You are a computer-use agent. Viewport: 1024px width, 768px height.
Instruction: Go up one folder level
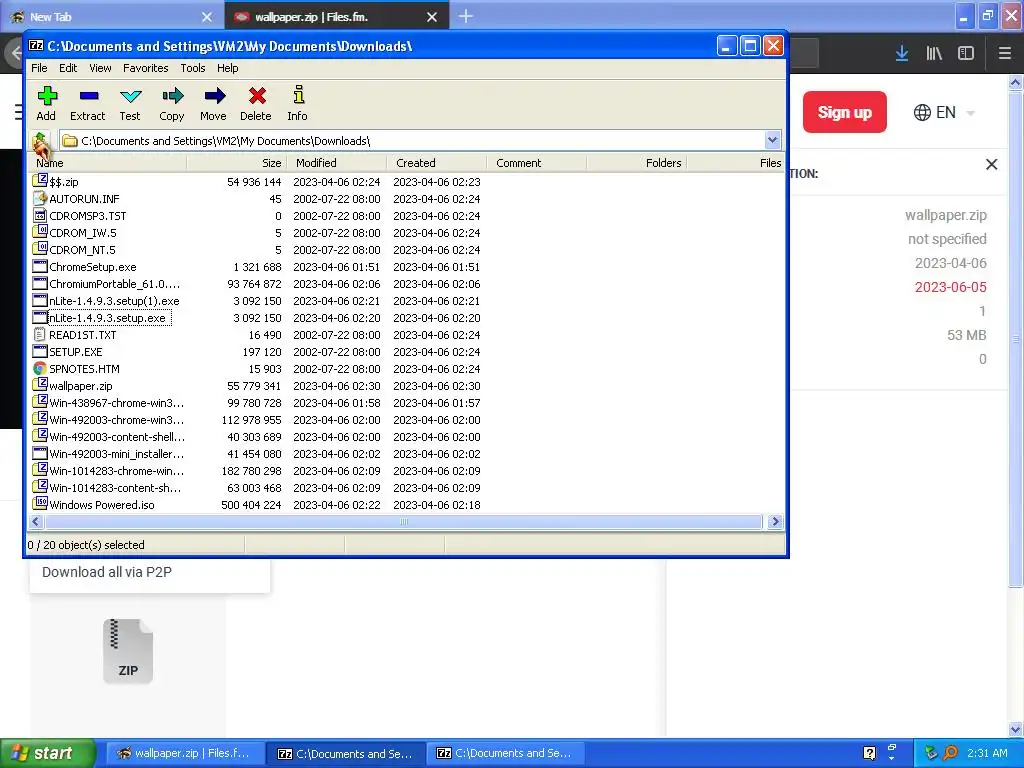tap(40, 141)
